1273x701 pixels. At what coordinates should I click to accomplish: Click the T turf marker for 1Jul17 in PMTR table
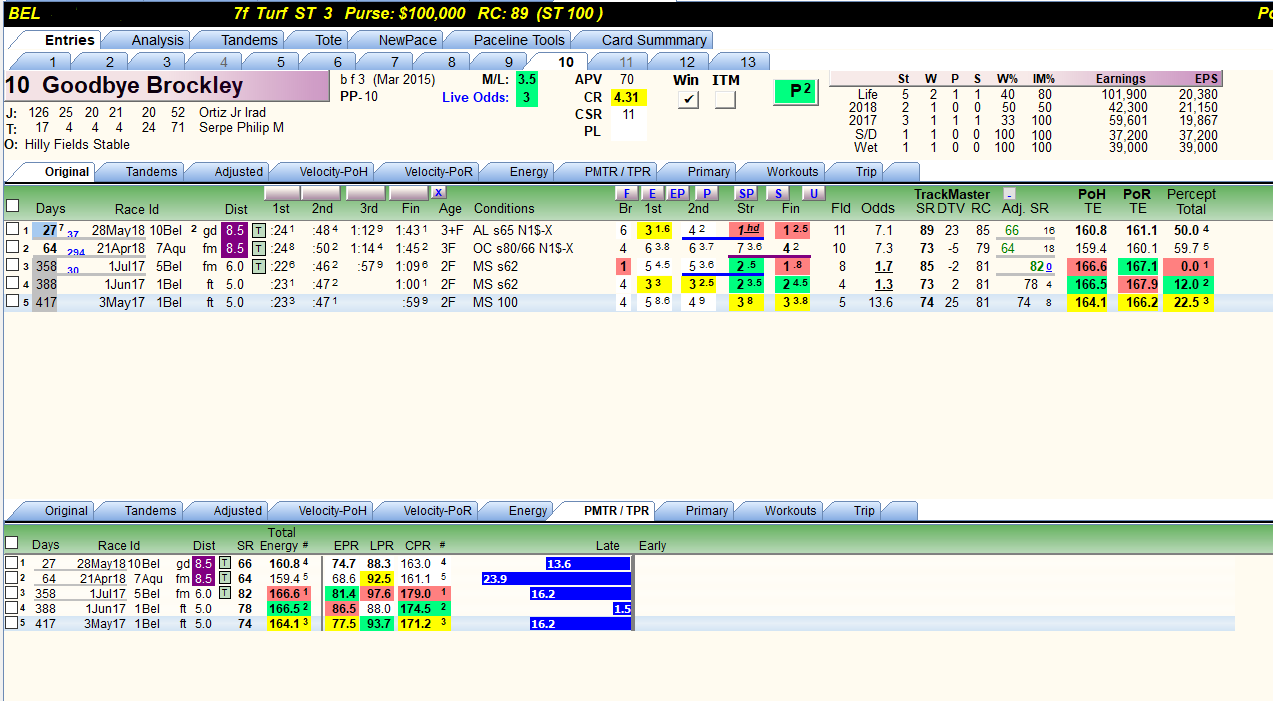click(x=225, y=593)
